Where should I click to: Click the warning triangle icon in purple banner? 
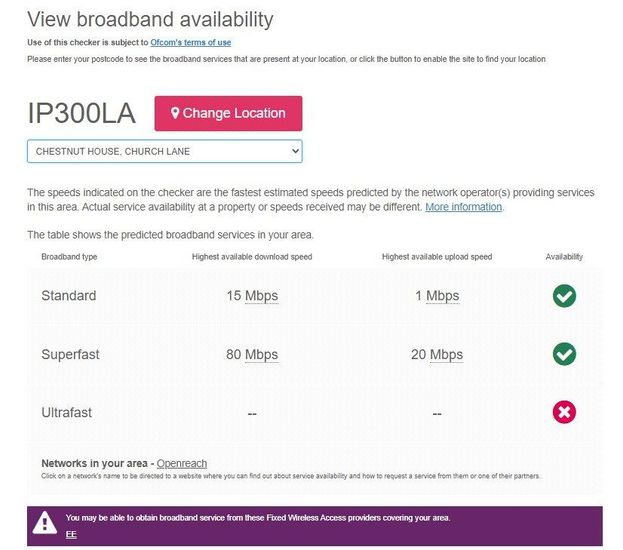44,524
